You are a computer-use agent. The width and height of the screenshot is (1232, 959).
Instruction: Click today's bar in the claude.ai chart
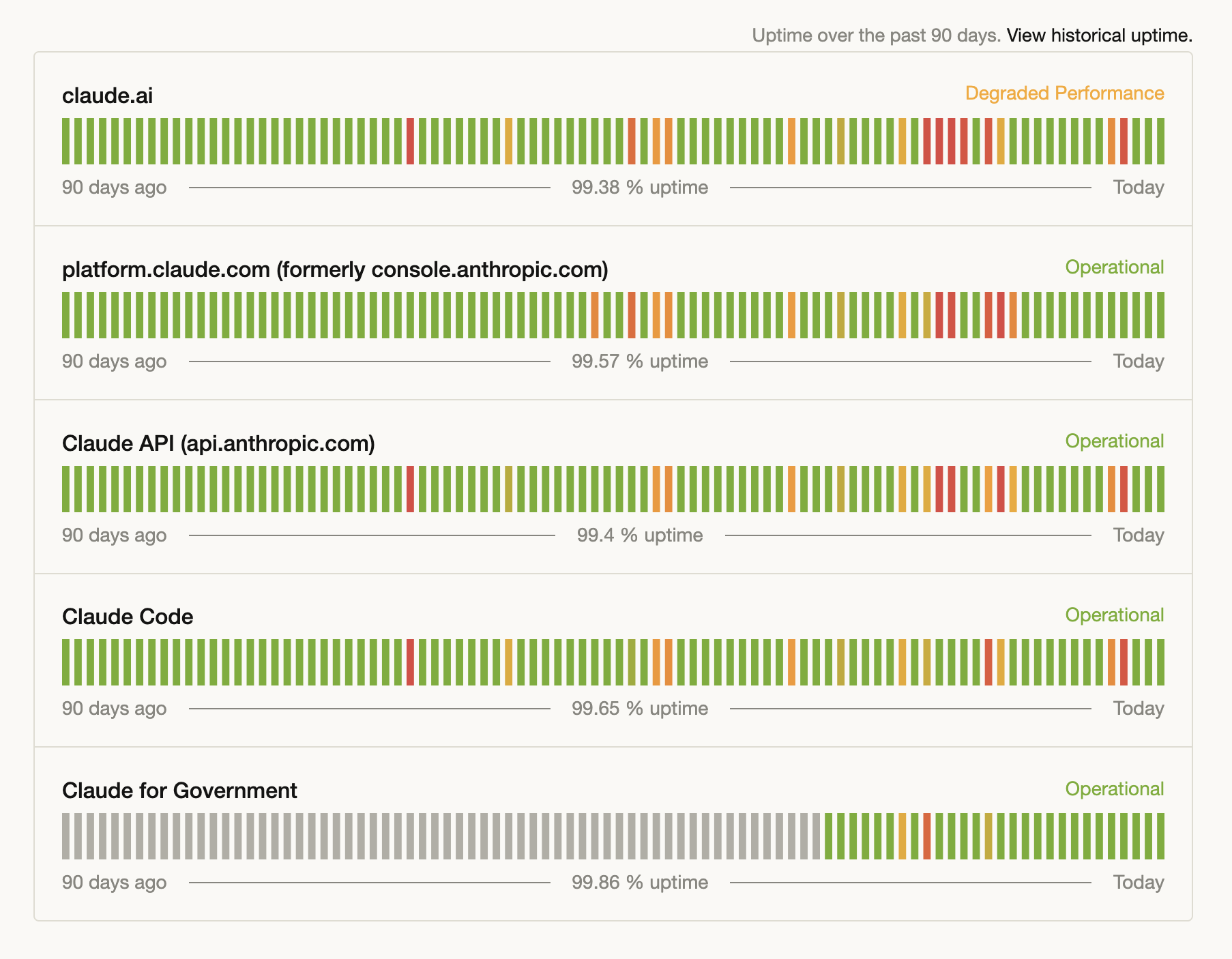[x=1160, y=142]
